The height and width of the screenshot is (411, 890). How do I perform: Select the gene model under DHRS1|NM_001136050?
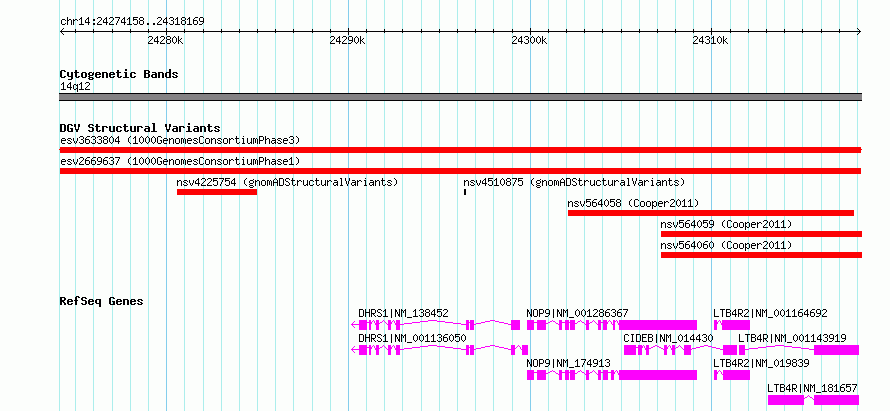(440, 350)
